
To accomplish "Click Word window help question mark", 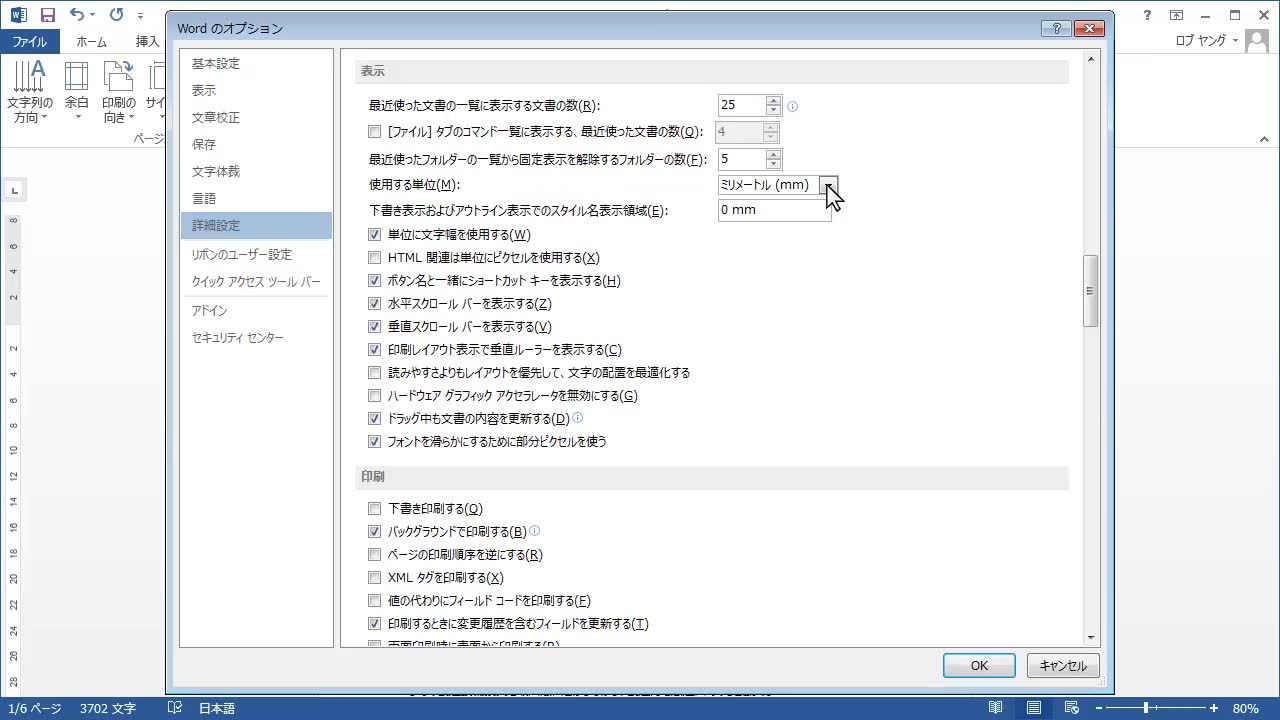I will coord(1148,15).
